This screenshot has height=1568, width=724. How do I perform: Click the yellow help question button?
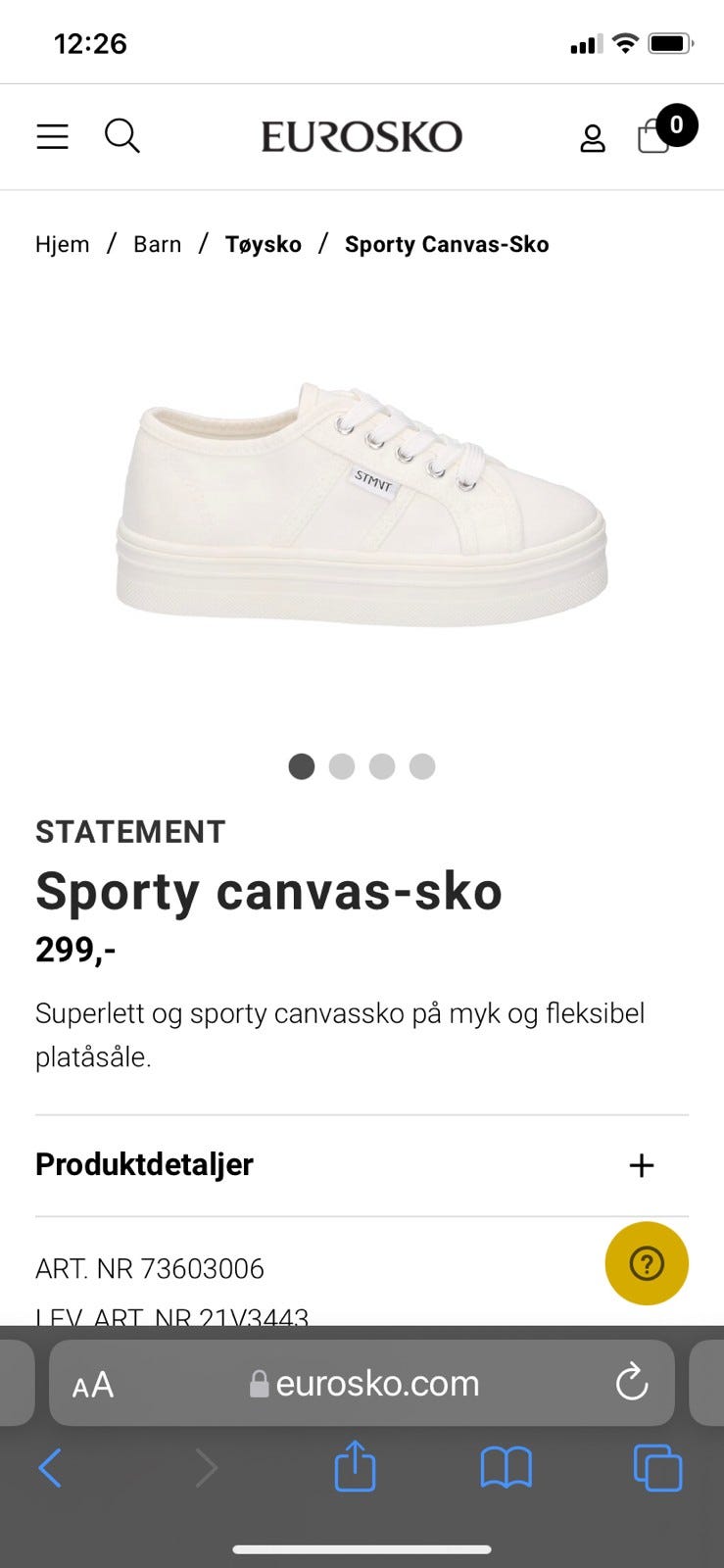click(647, 1263)
